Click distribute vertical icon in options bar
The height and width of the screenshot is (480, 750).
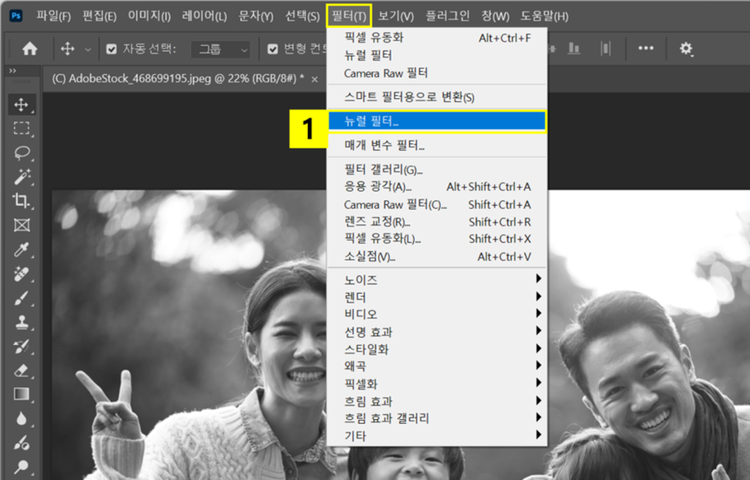(x=606, y=48)
